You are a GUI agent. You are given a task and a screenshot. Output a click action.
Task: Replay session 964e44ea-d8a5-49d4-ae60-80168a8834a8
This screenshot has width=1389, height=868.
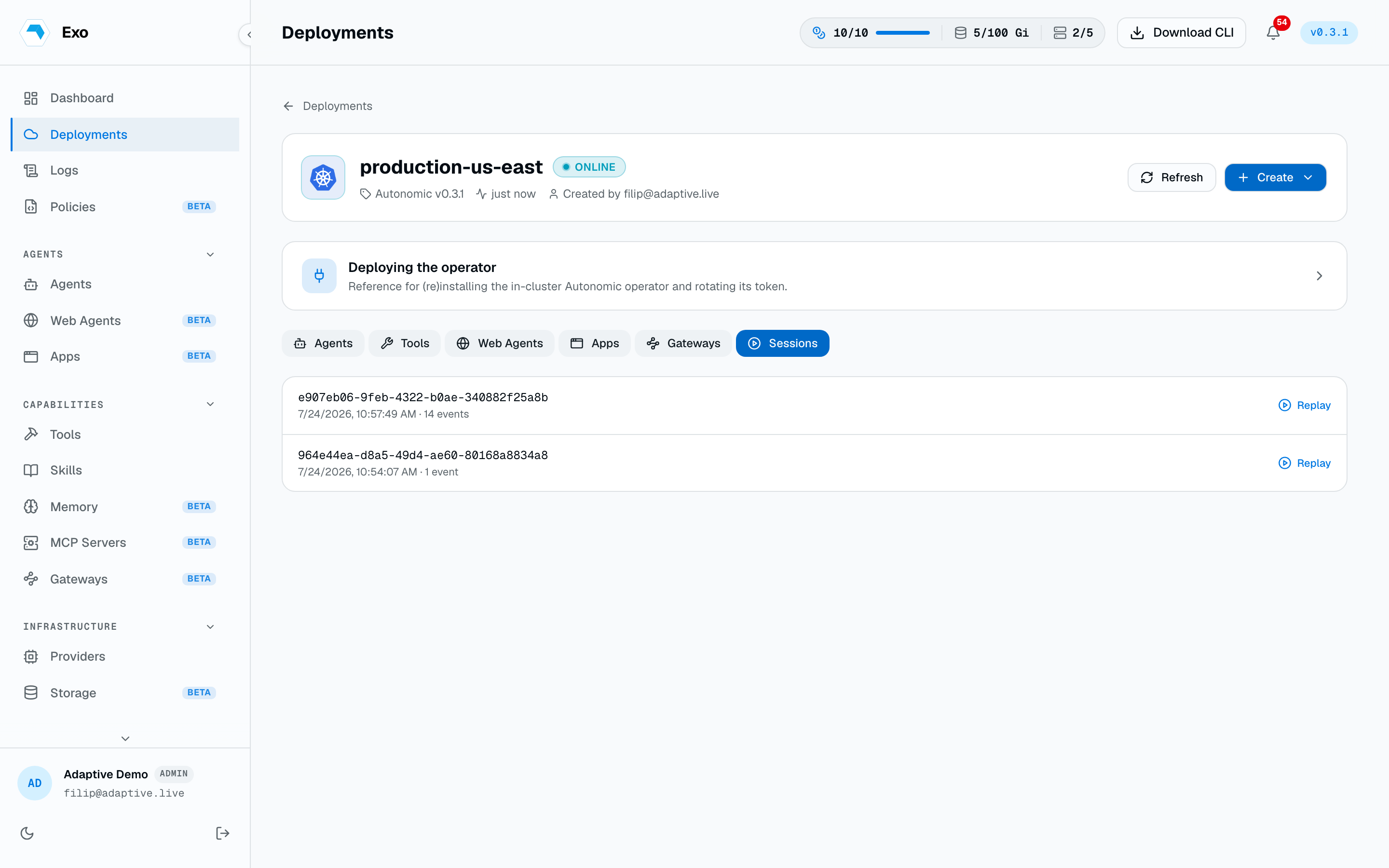1304,463
